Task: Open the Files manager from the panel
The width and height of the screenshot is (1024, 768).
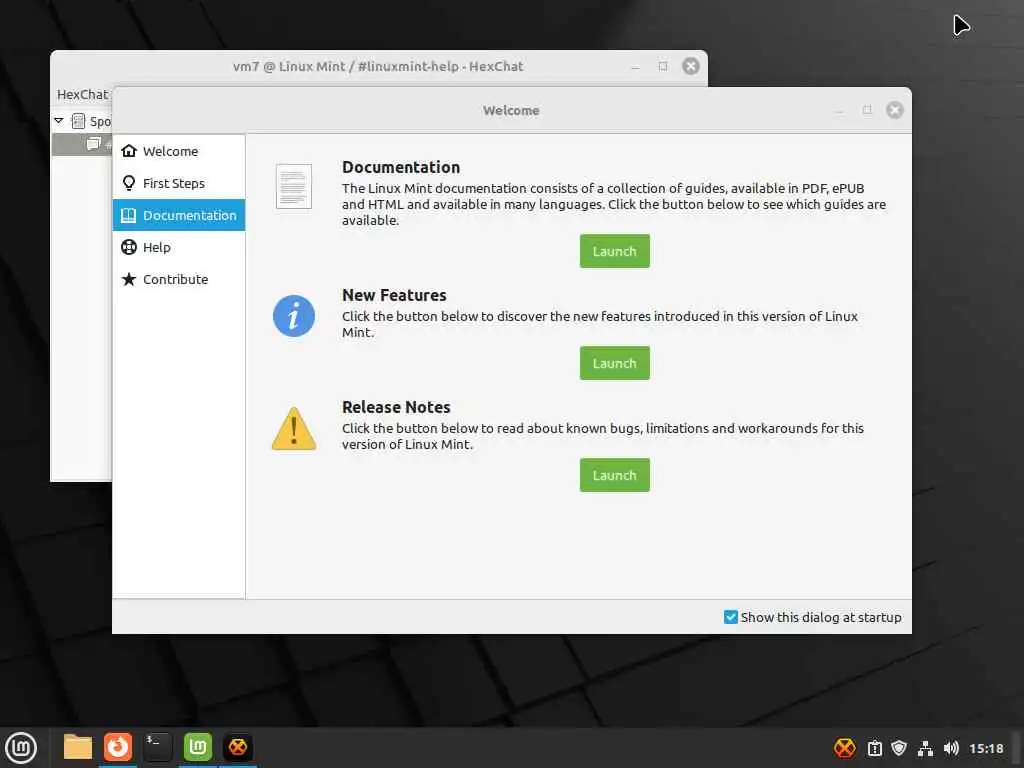Action: (78, 747)
